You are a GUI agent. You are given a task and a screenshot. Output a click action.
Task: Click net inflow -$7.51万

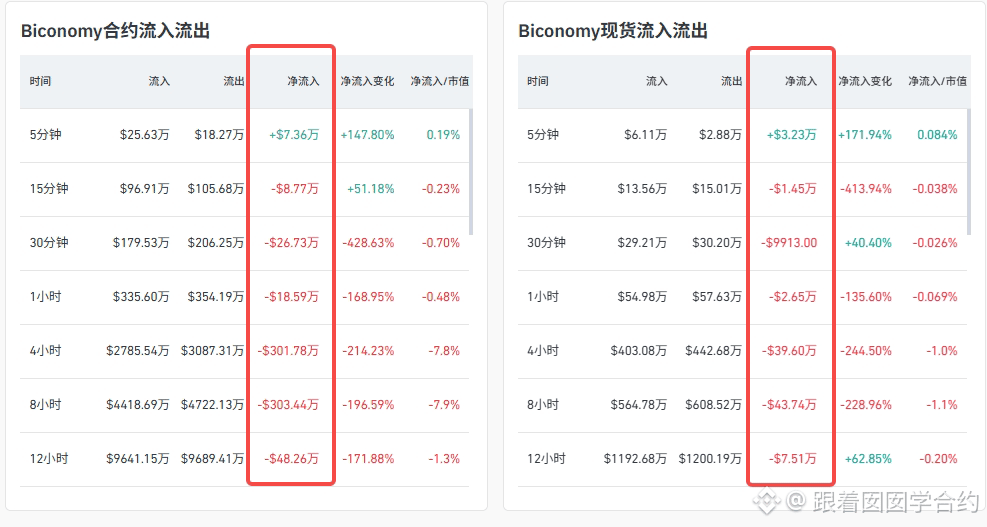pyautogui.click(x=792, y=459)
